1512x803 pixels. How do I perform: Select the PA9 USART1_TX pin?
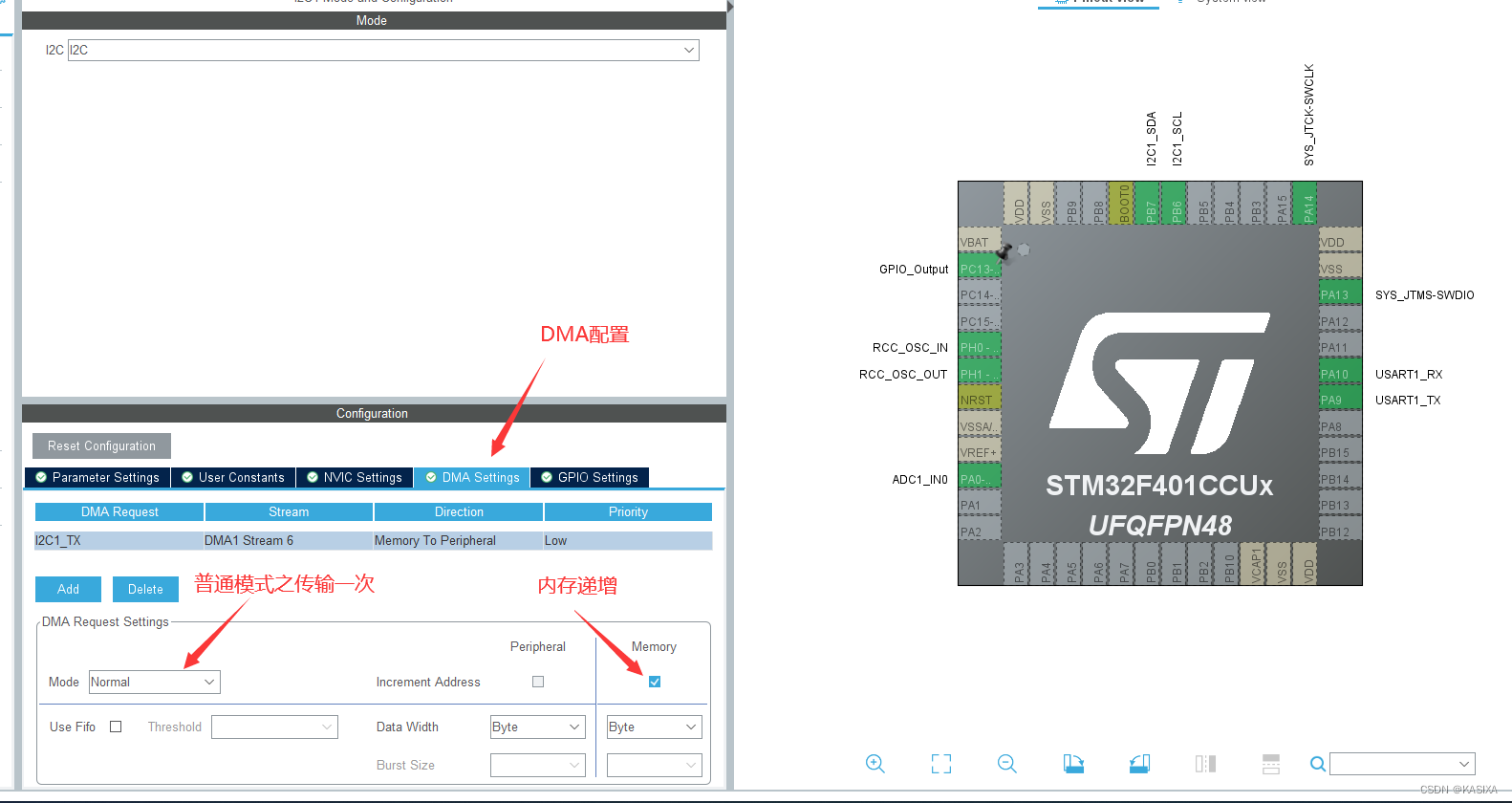(x=1340, y=400)
